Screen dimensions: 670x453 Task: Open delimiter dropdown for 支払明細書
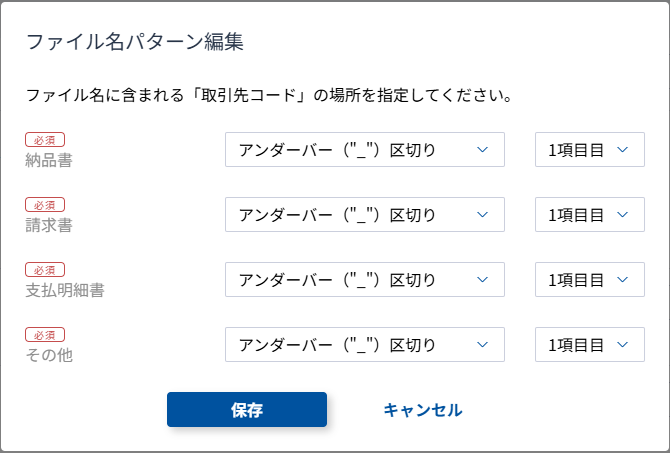pos(364,280)
